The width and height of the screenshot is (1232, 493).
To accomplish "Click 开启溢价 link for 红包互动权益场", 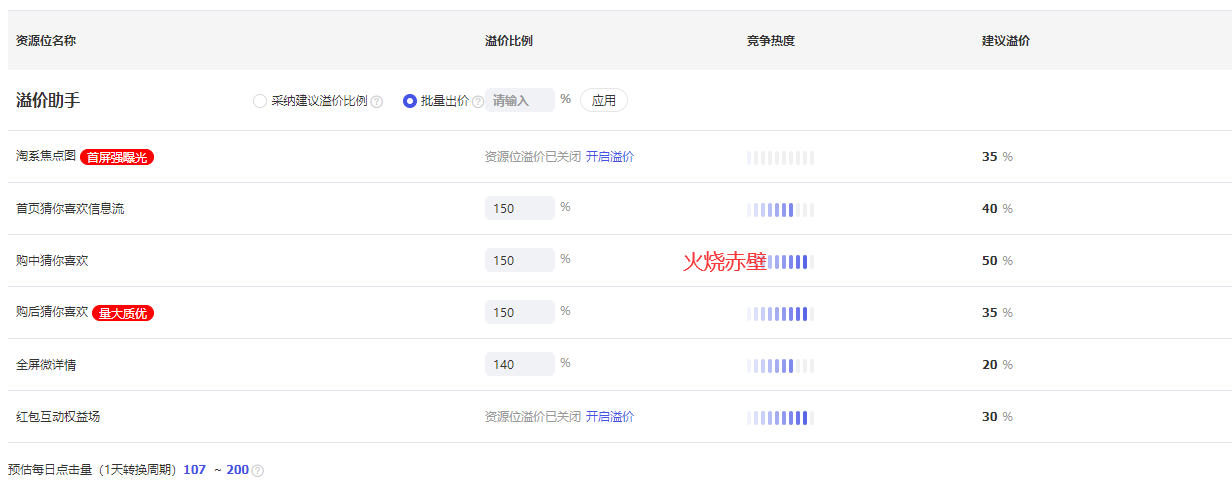I will pos(610,417).
